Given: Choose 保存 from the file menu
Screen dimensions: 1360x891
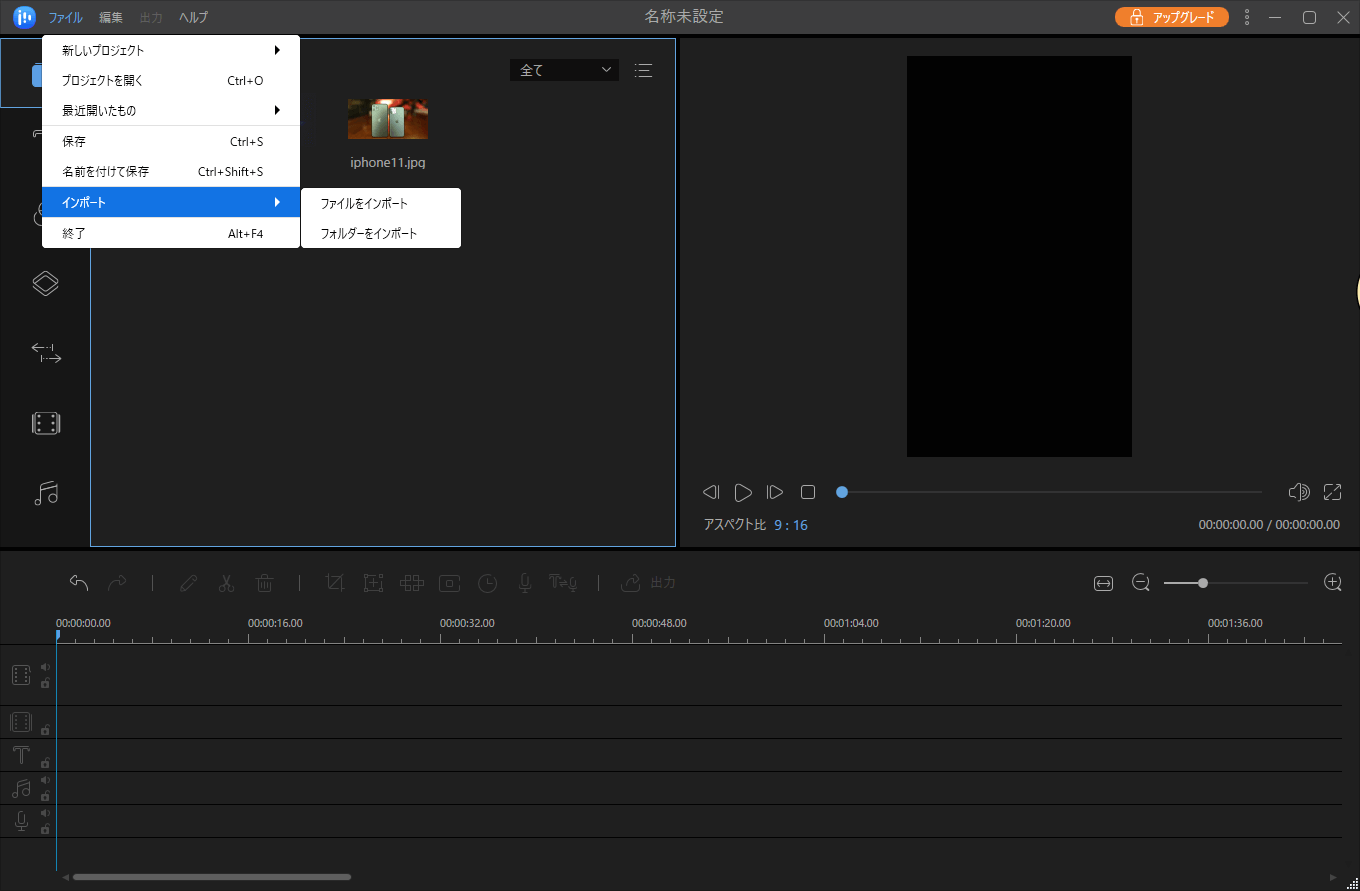Looking at the screenshot, I should click(171, 142).
